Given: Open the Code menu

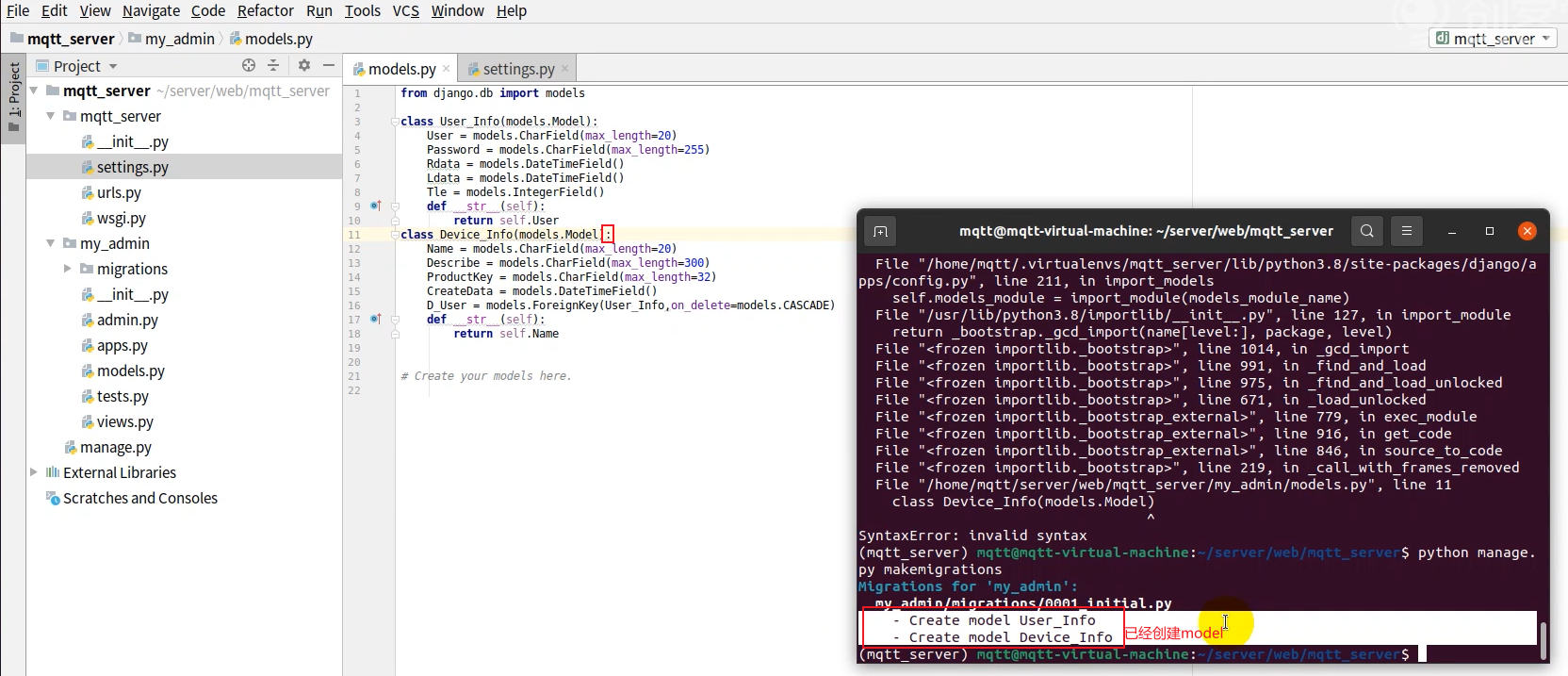Looking at the screenshot, I should pyautogui.click(x=207, y=10).
